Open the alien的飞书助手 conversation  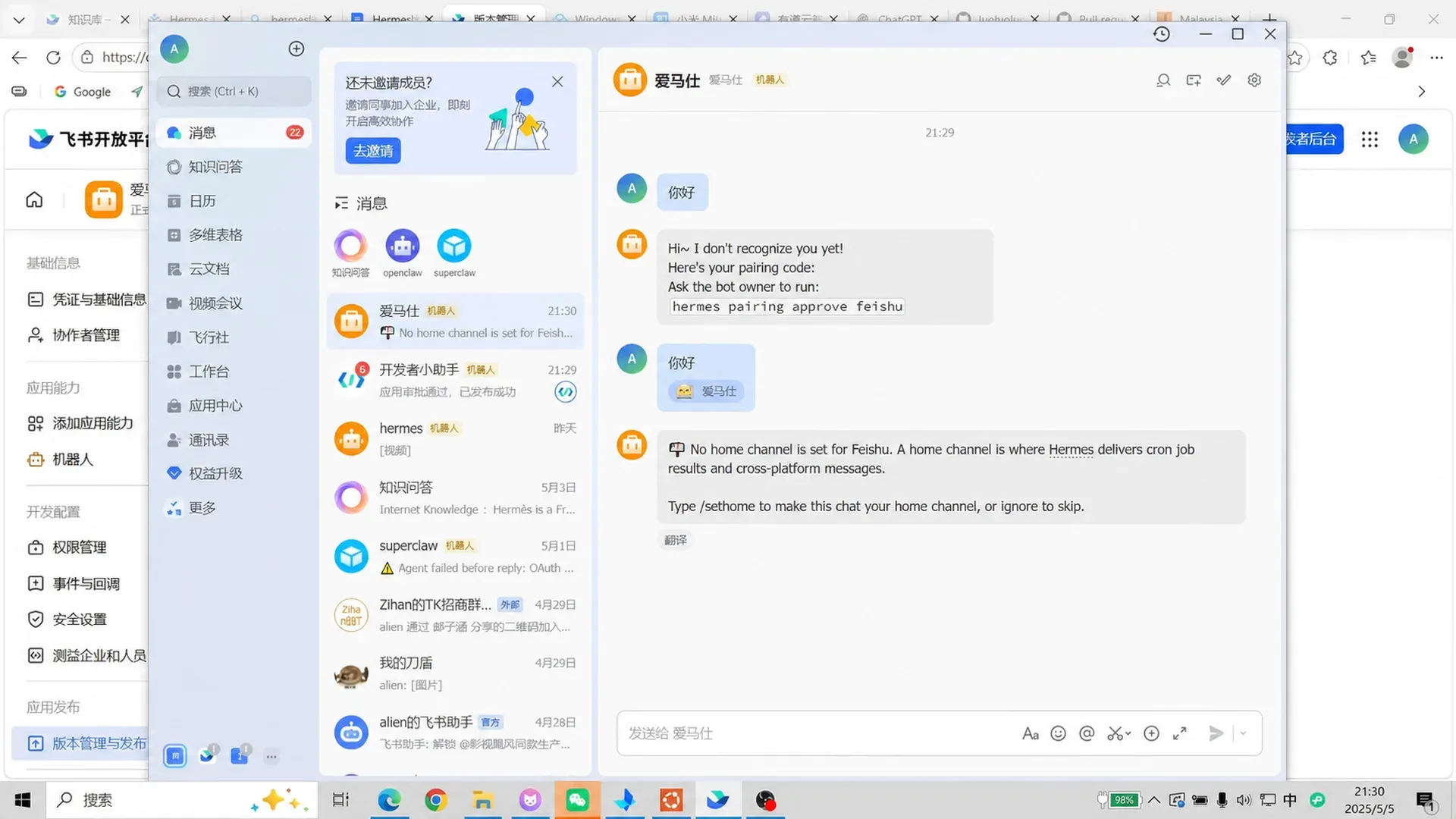point(455,733)
